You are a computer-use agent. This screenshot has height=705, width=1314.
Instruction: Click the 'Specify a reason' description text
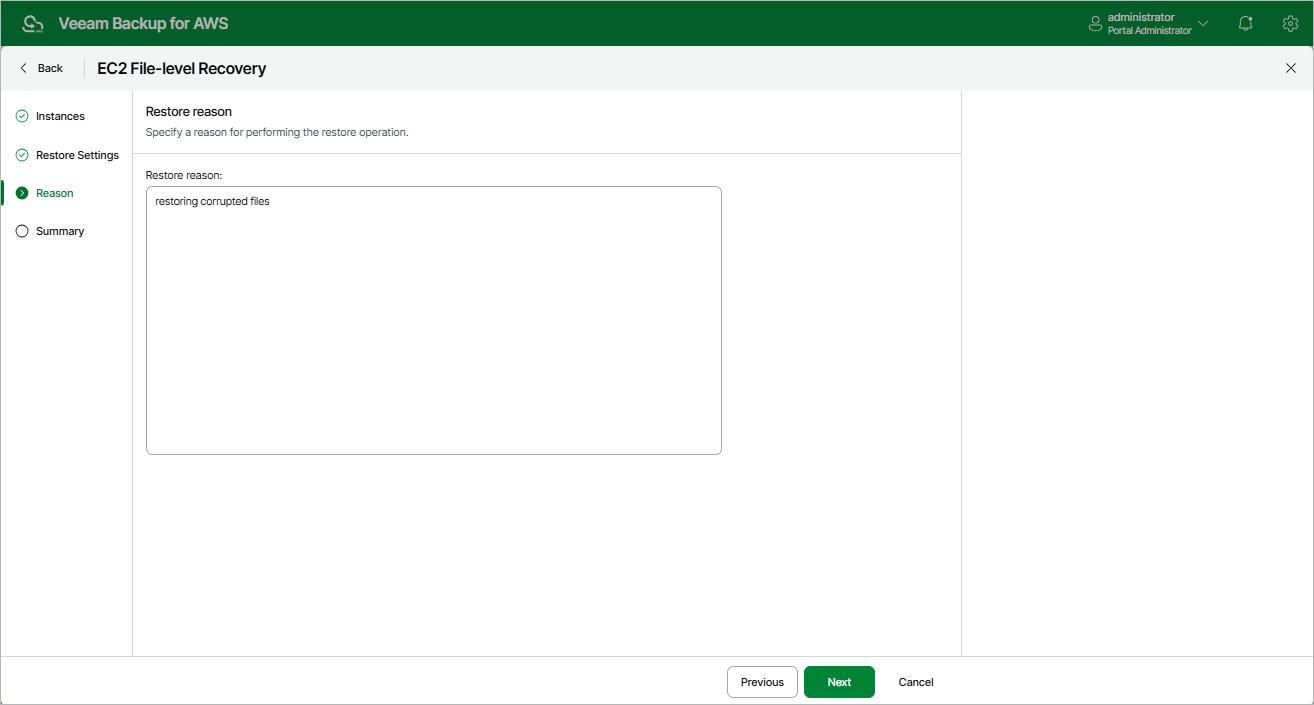[x=277, y=132]
